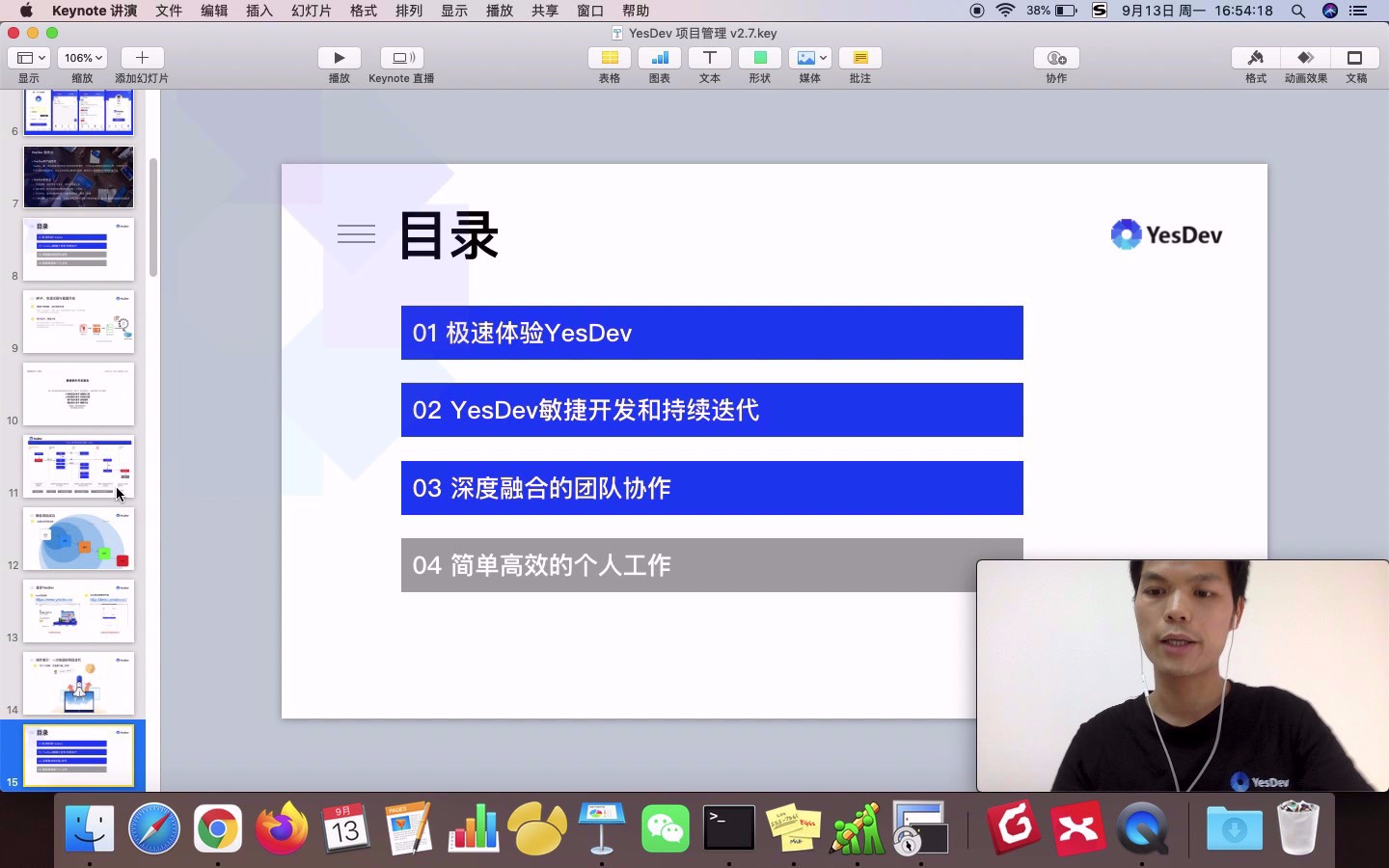Open WeChat from the Dock

point(666,827)
